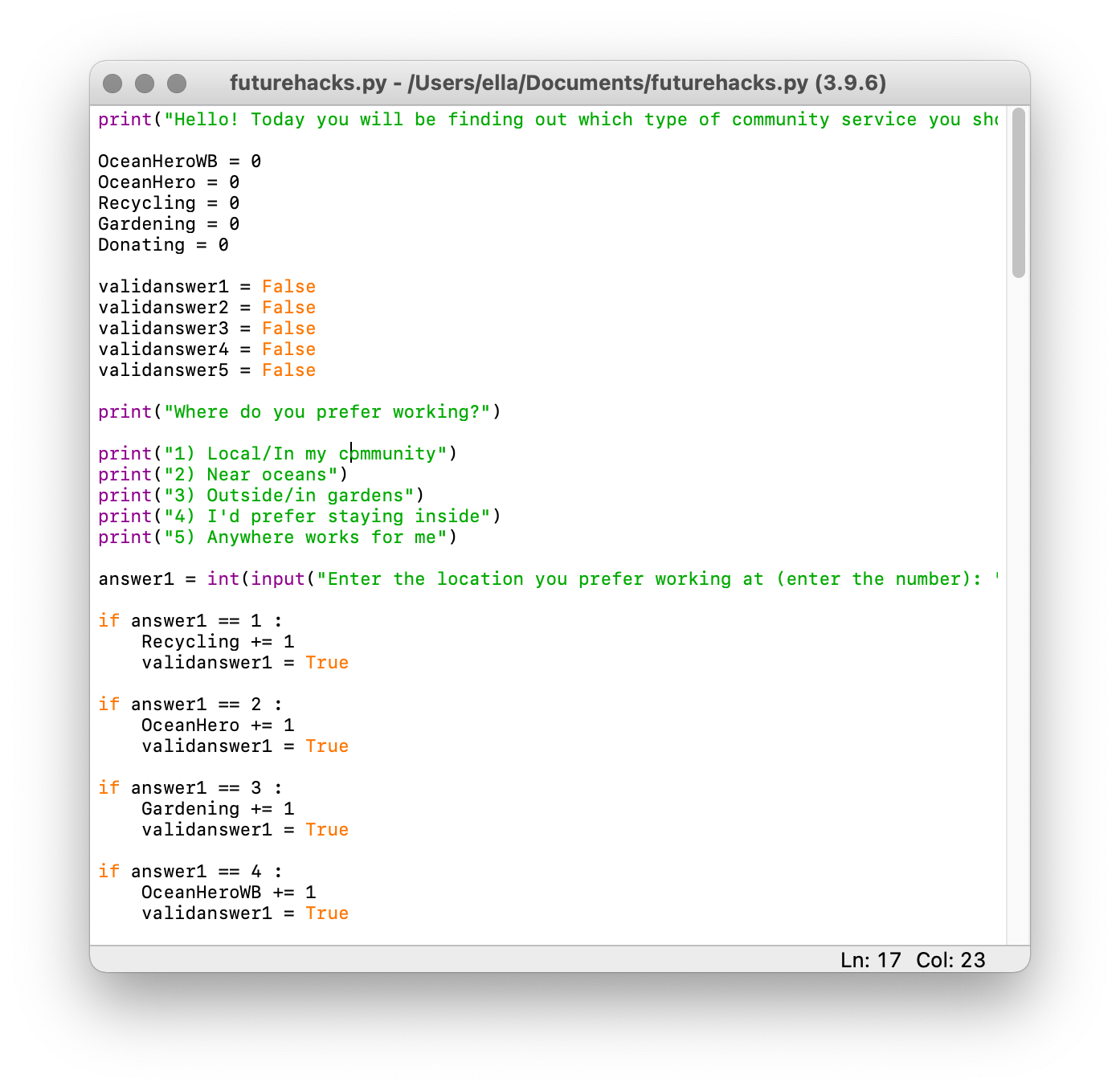Place cursor on 'OceanHero = 0' line
The width and height of the screenshot is (1120, 1091).
(x=169, y=182)
